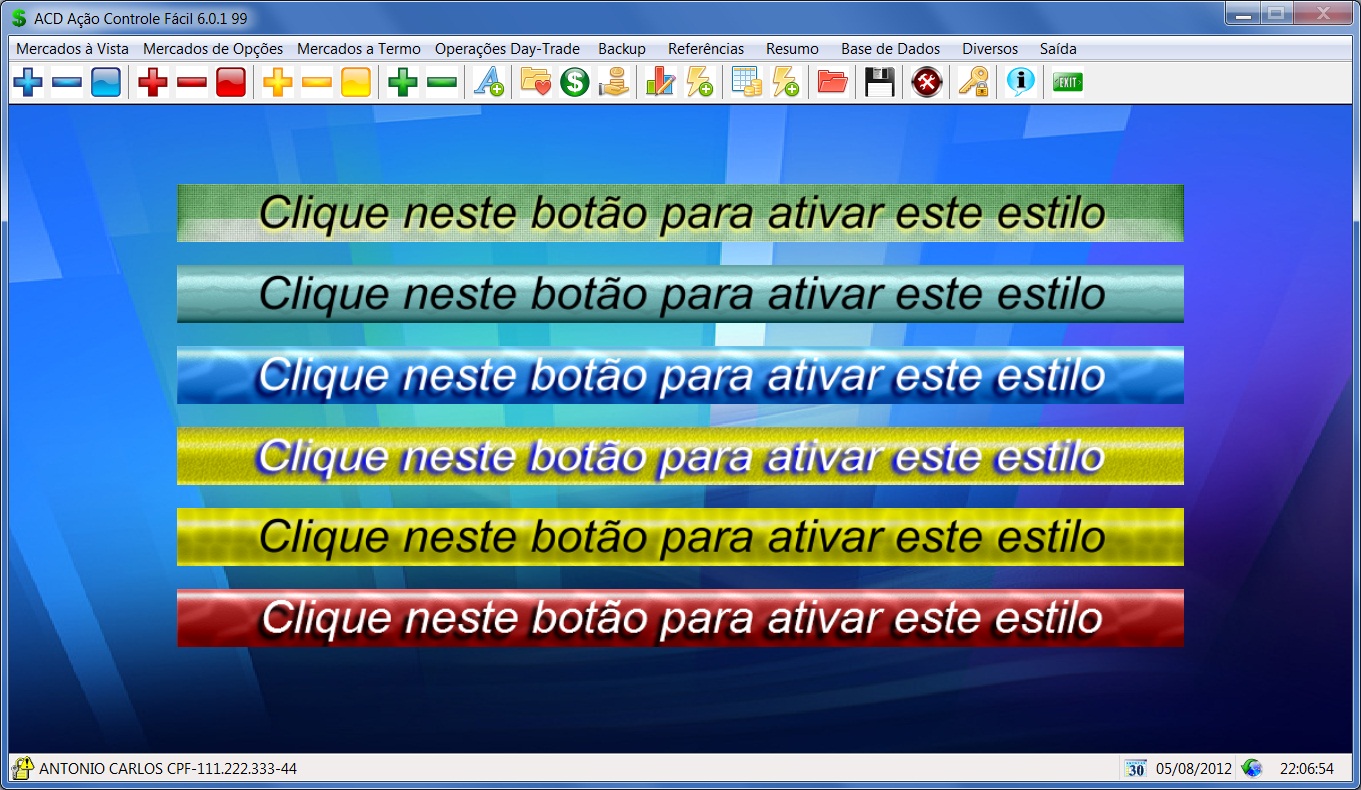
Task: Click the calendar icon in status bar
Action: [x=1135, y=768]
